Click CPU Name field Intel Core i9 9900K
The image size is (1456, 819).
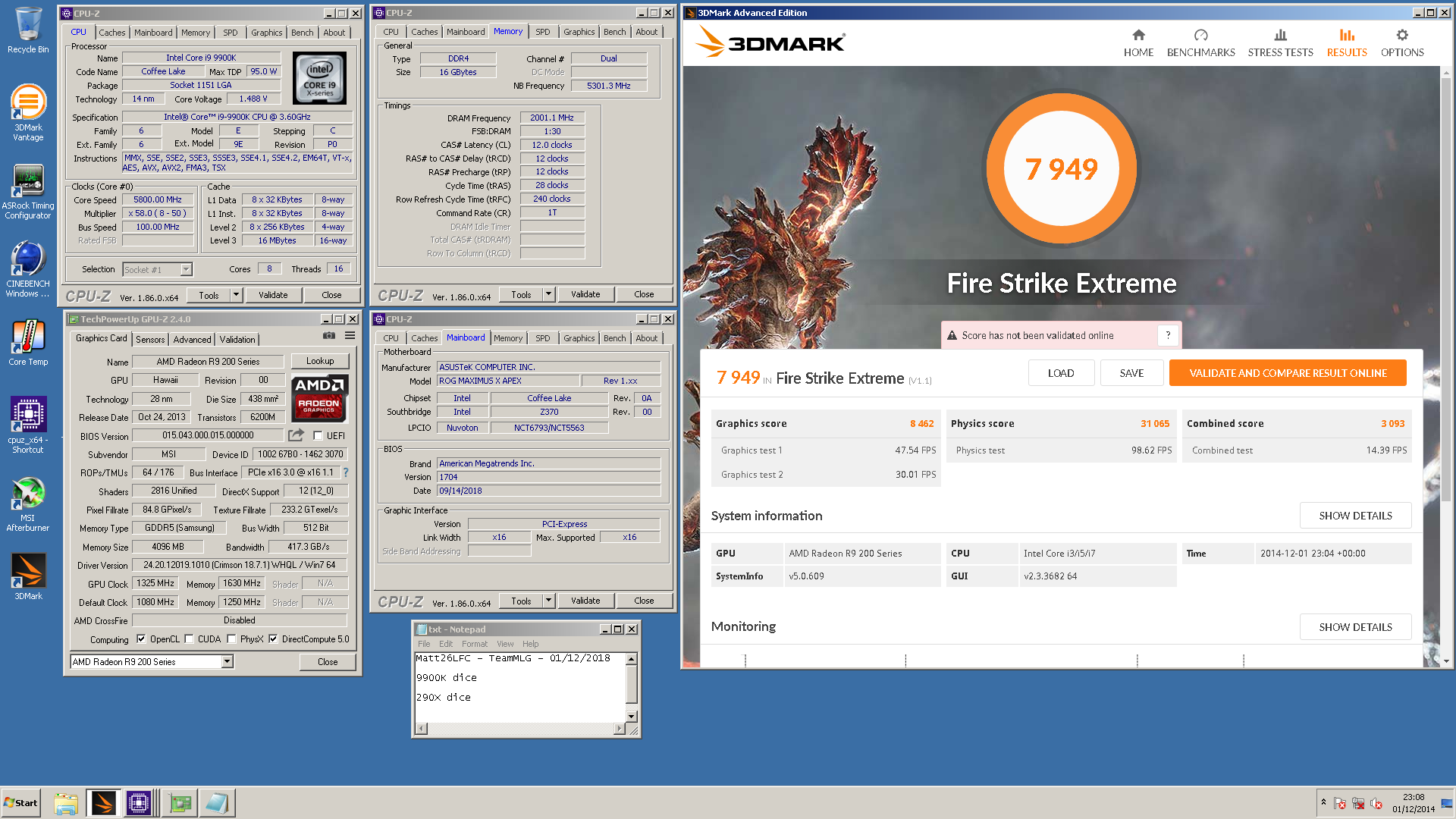pyautogui.click(x=201, y=58)
